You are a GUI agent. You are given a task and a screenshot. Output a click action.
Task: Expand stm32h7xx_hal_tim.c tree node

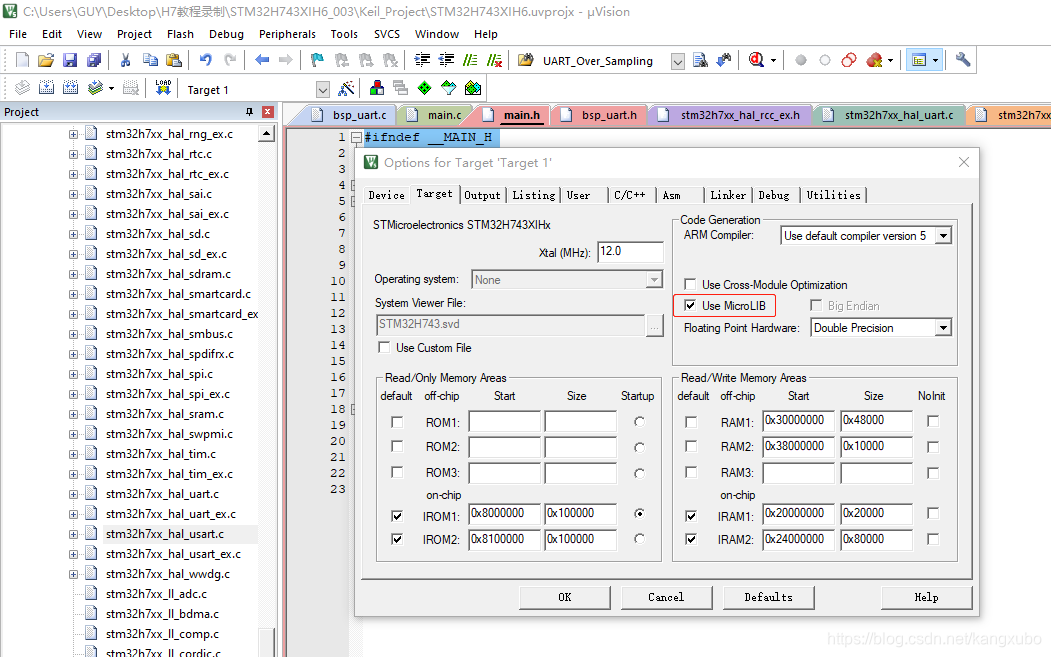pos(73,454)
